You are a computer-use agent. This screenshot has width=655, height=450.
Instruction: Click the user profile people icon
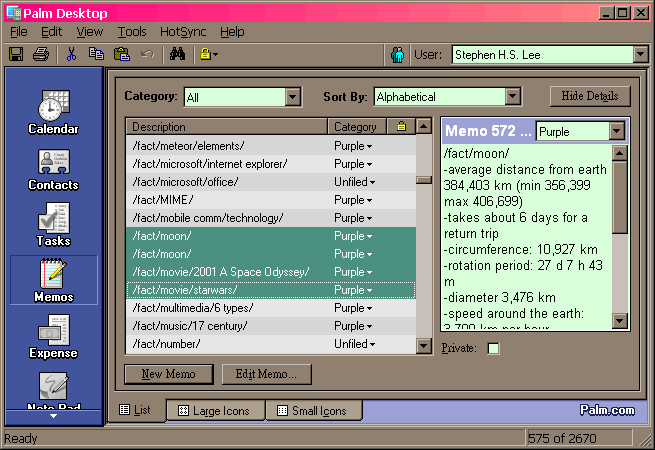coord(397,55)
